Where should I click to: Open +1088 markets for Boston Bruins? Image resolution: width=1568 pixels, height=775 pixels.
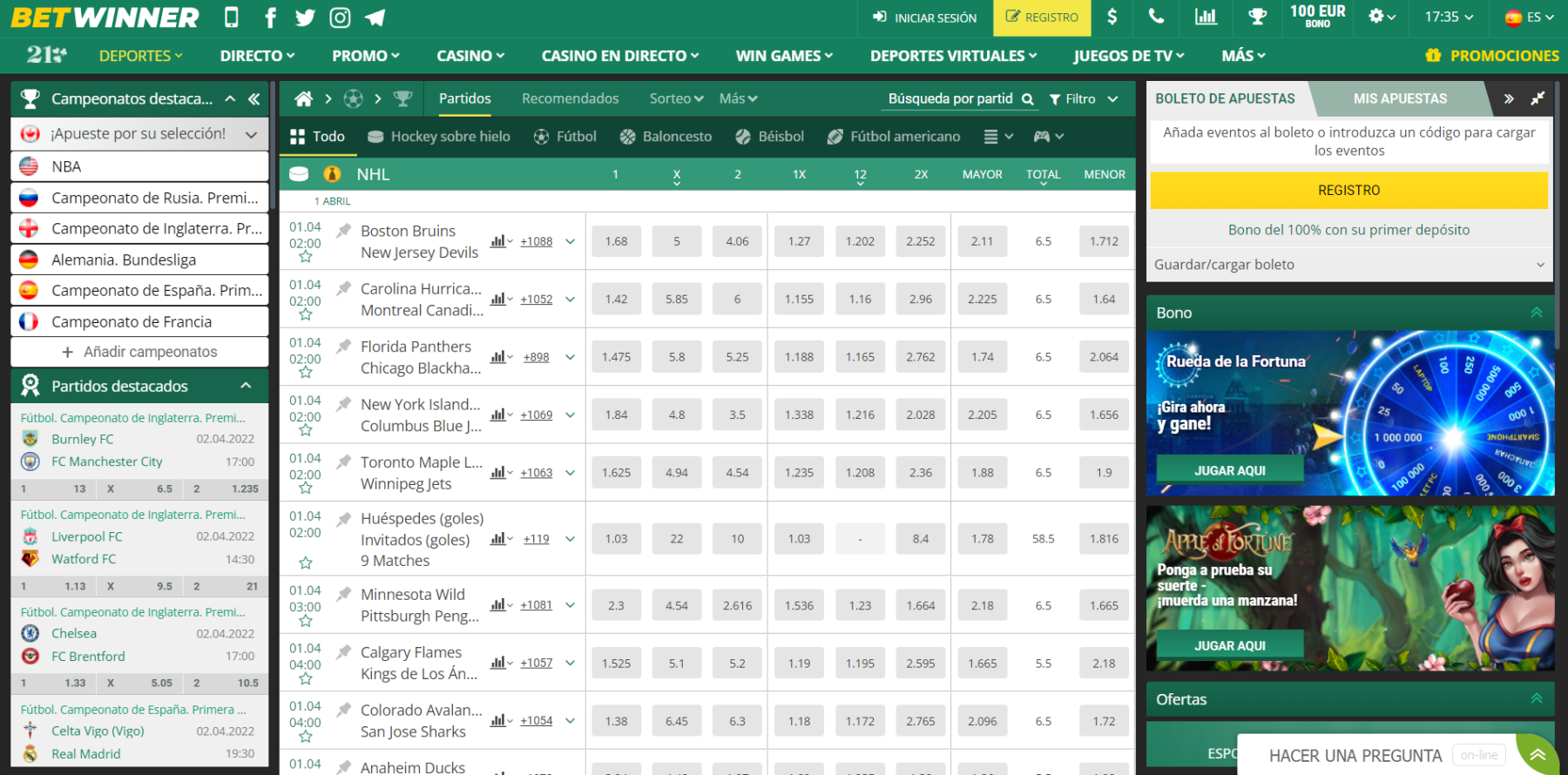pyautogui.click(x=537, y=241)
